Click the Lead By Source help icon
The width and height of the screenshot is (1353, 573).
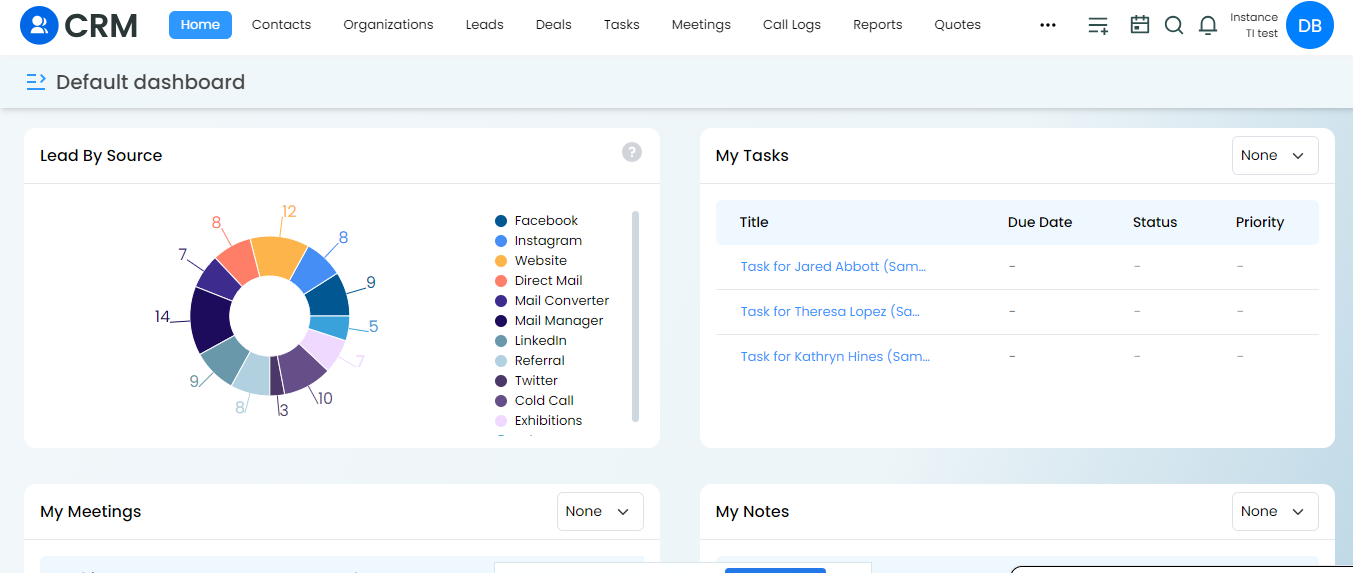pyautogui.click(x=632, y=152)
